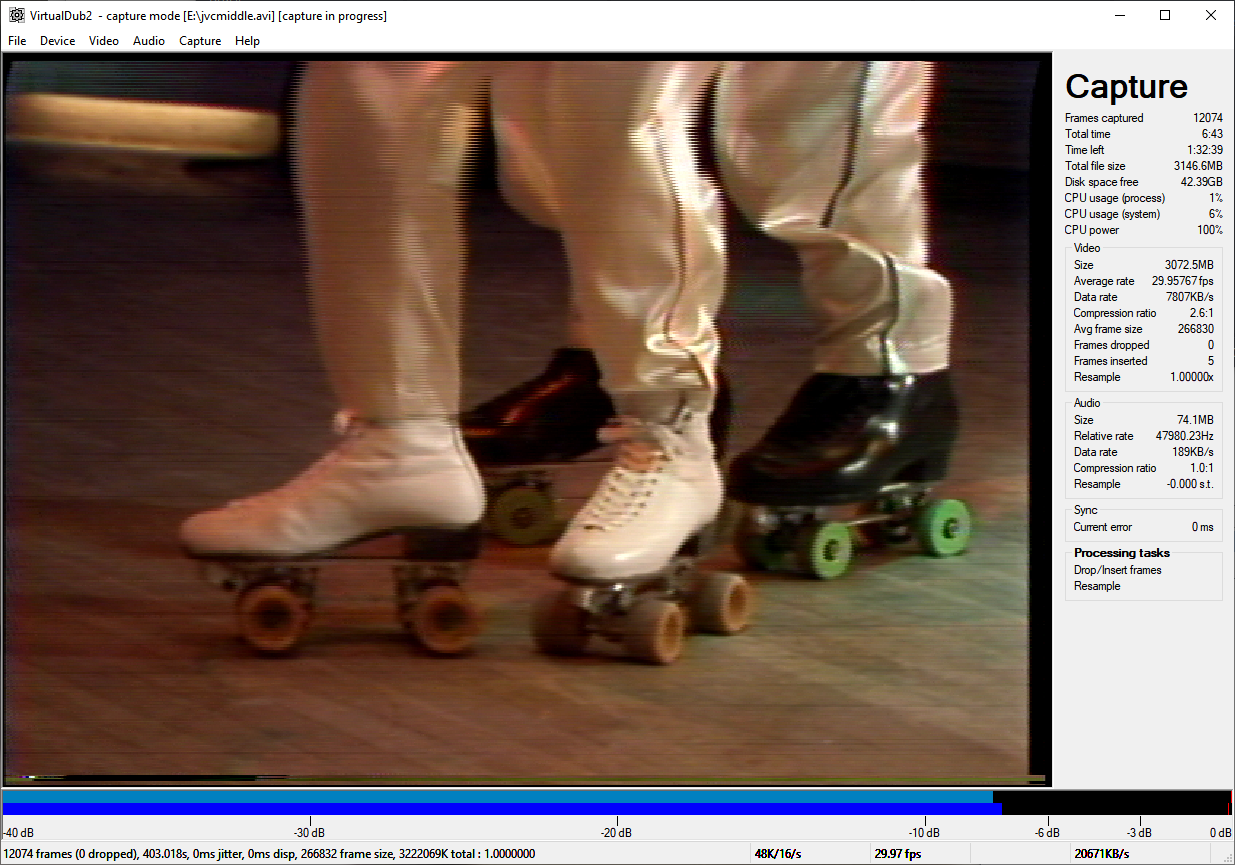Click the -10 dB mark on audio scale
1235x865 pixels.
923,833
